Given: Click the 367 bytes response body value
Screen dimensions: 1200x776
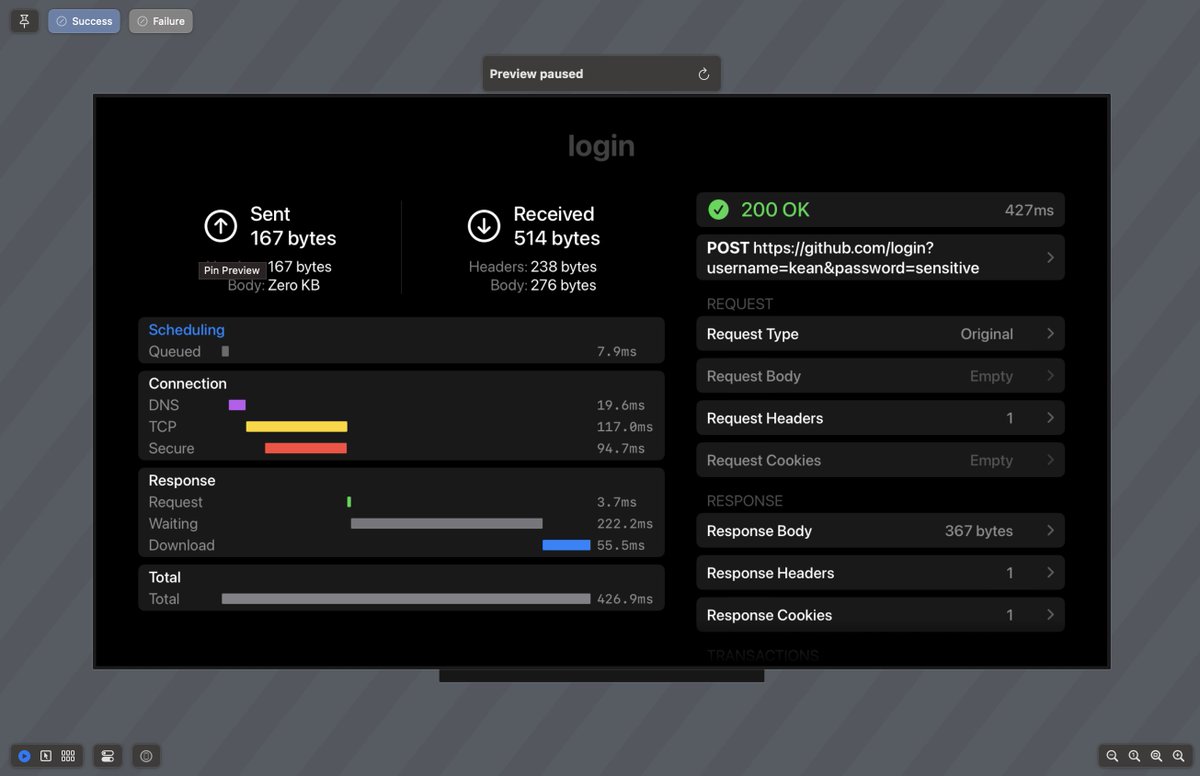Looking at the screenshot, I should [979, 531].
